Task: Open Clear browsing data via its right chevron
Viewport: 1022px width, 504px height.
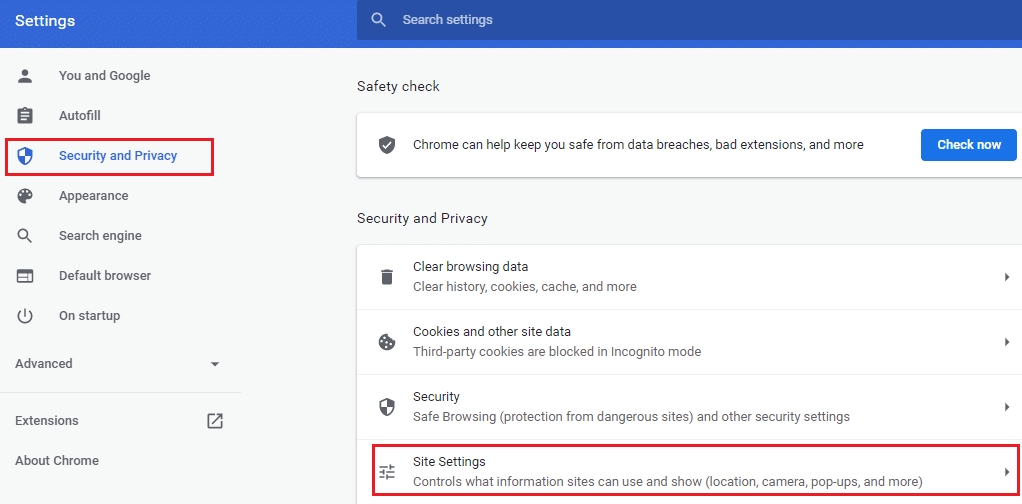Action: tap(1007, 277)
